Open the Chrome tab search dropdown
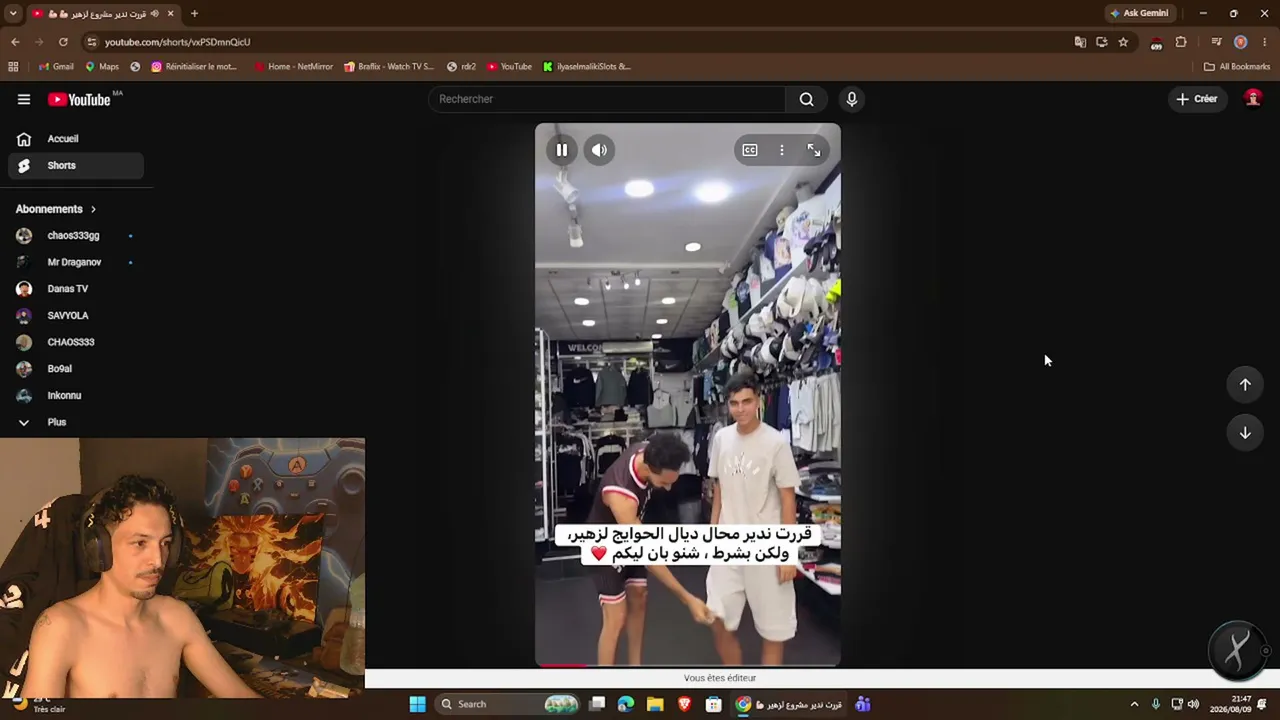This screenshot has width=1280, height=720. coord(13,13)
